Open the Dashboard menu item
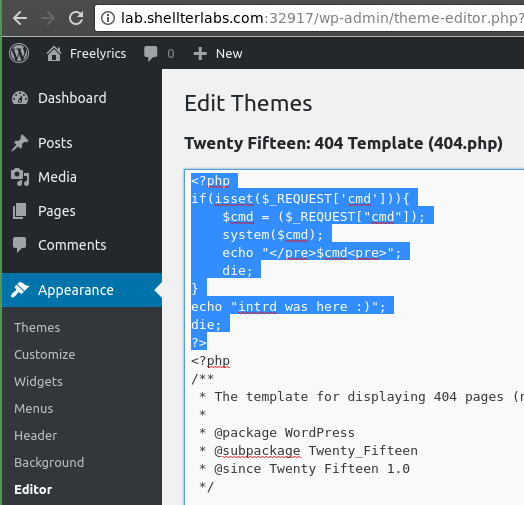This screenshot has height=505, width=524. tap(72, 98)
